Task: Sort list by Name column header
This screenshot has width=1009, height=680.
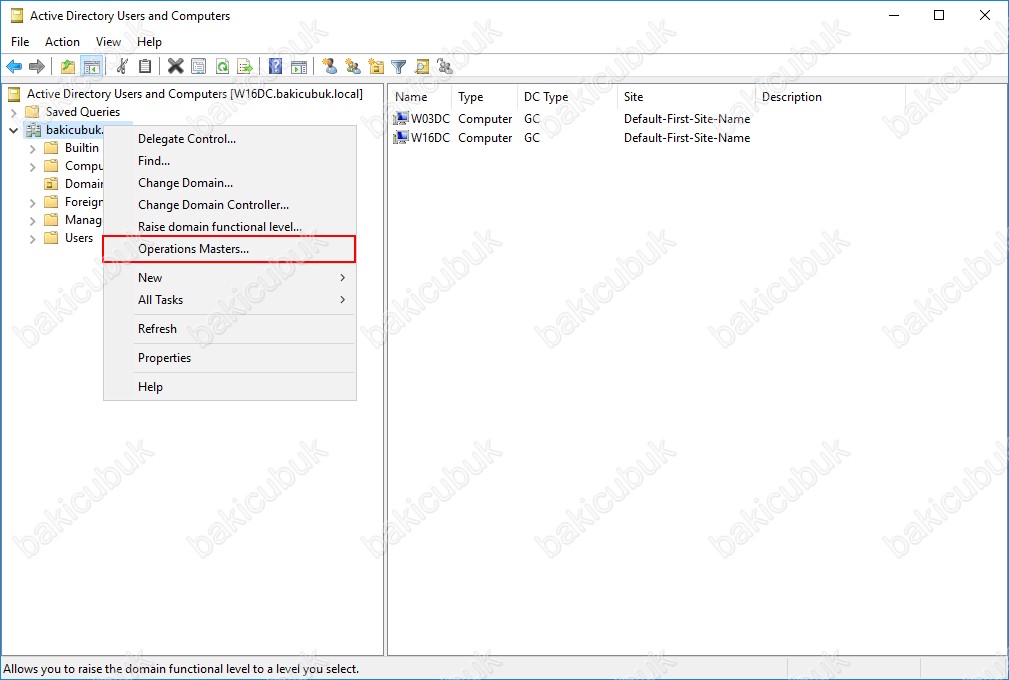Action: click(420, 96)
